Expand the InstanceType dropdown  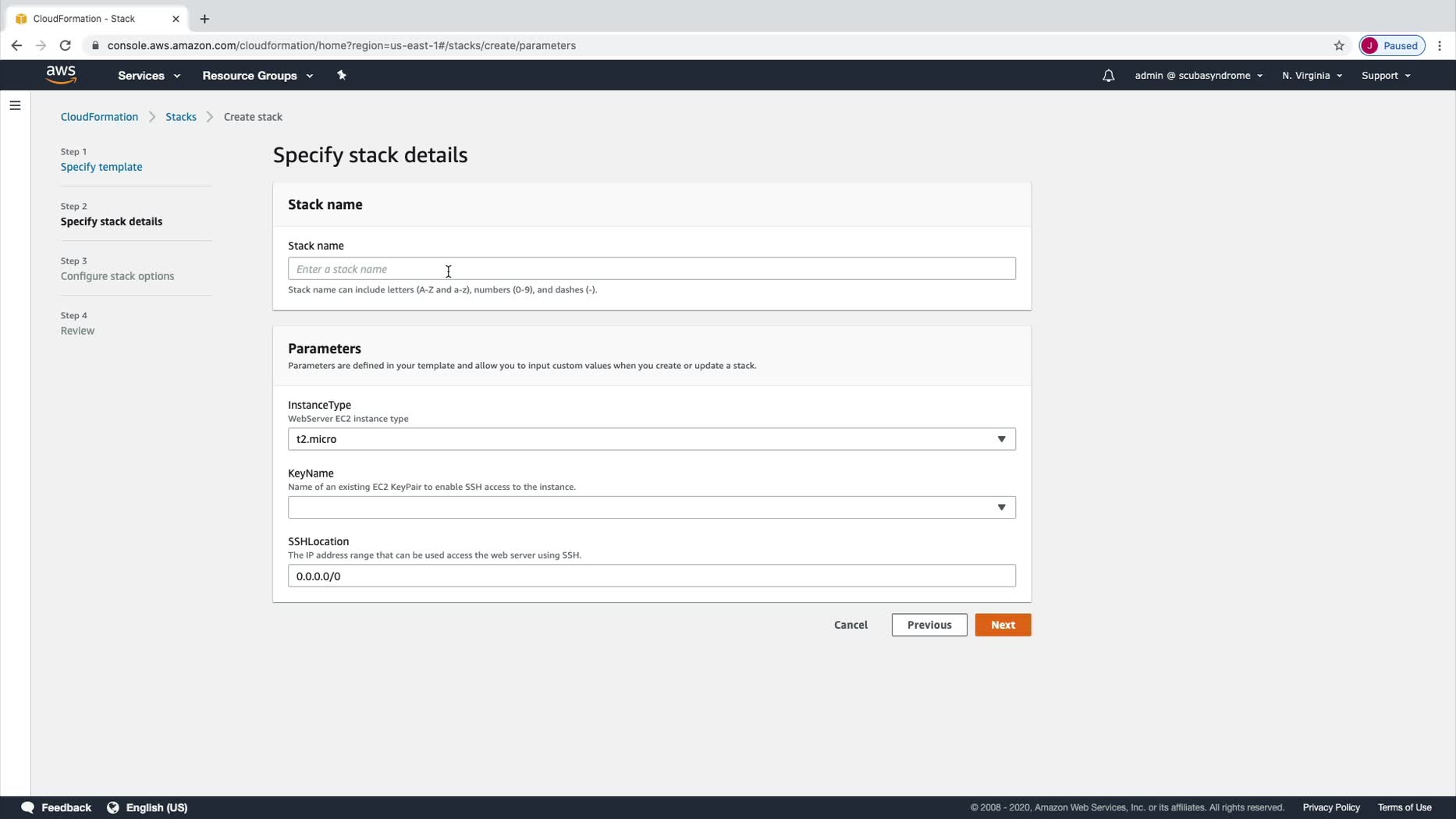coord(651,439)
